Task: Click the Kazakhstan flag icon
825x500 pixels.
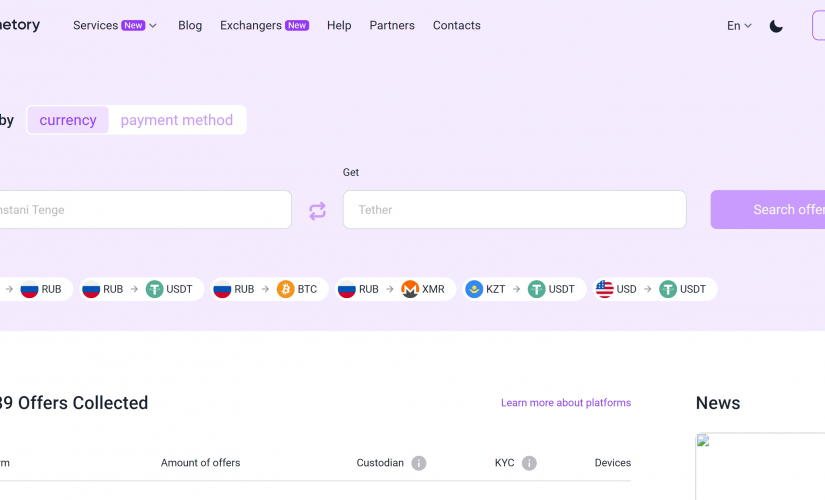Action: pyautogui.click(x=474, y=289)
